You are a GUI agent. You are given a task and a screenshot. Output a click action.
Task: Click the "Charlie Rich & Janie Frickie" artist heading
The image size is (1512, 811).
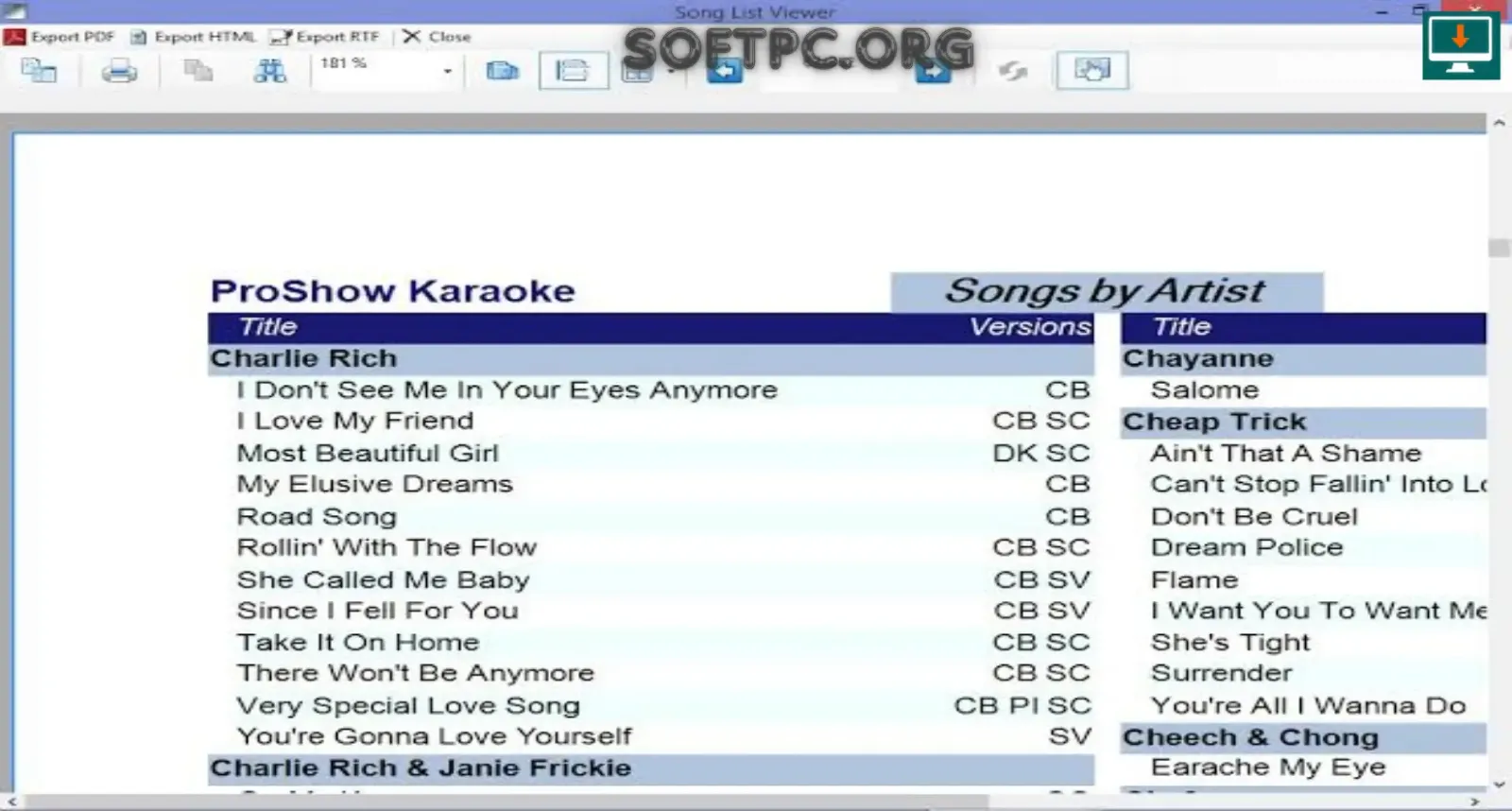pyautogui.click(x=421, y=768)
